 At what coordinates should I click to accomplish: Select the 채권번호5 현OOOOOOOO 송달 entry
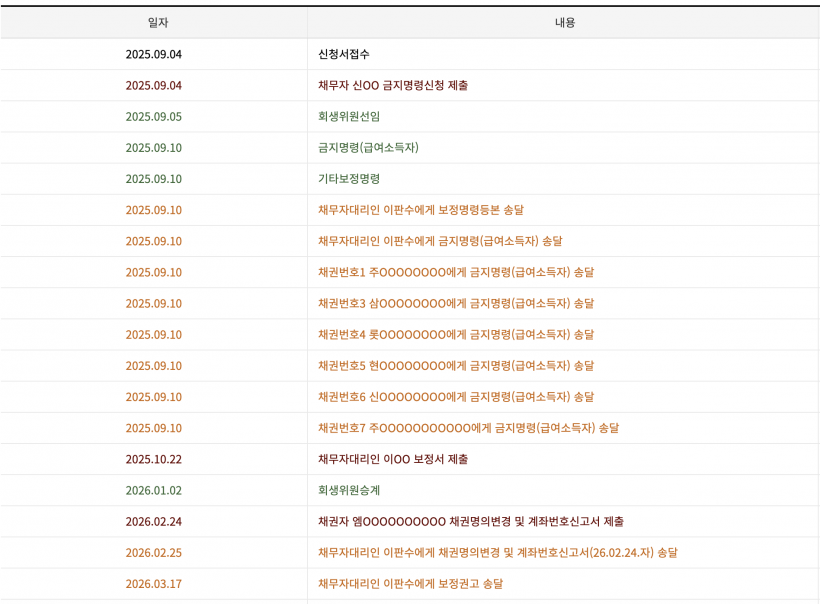456,366
